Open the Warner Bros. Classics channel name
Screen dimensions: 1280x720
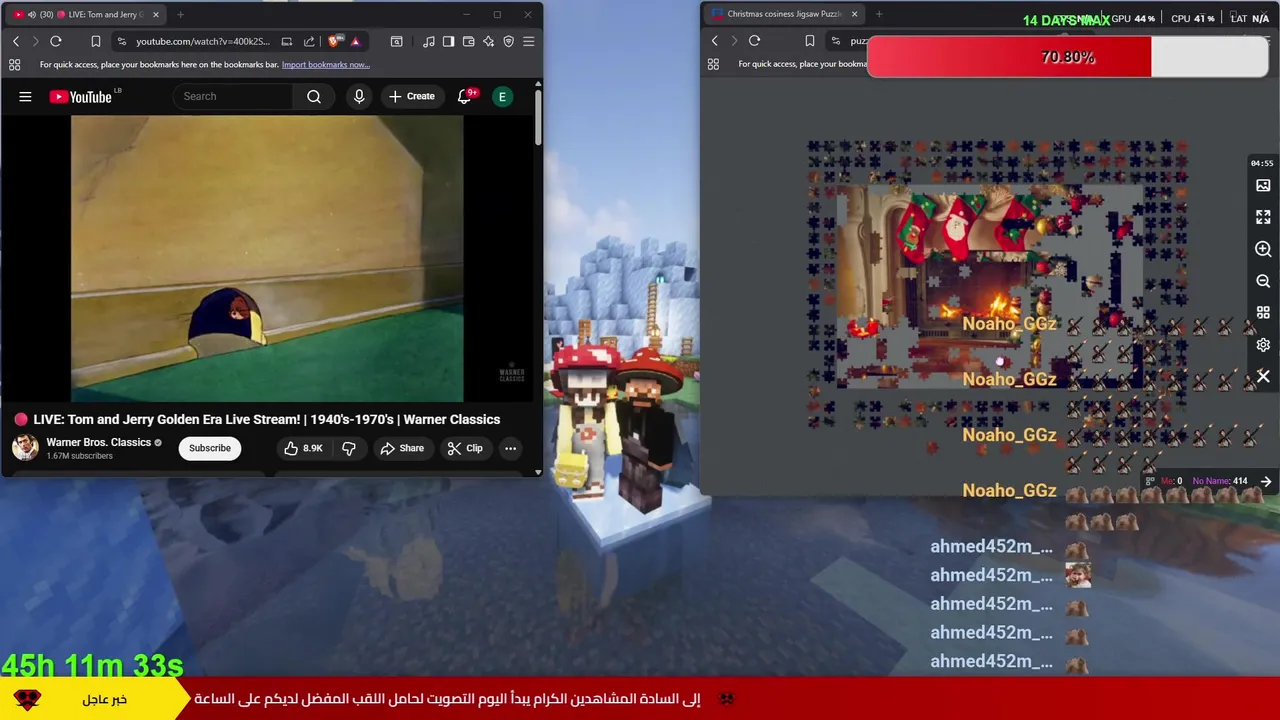pyautogui.click(x=98, y=442)
